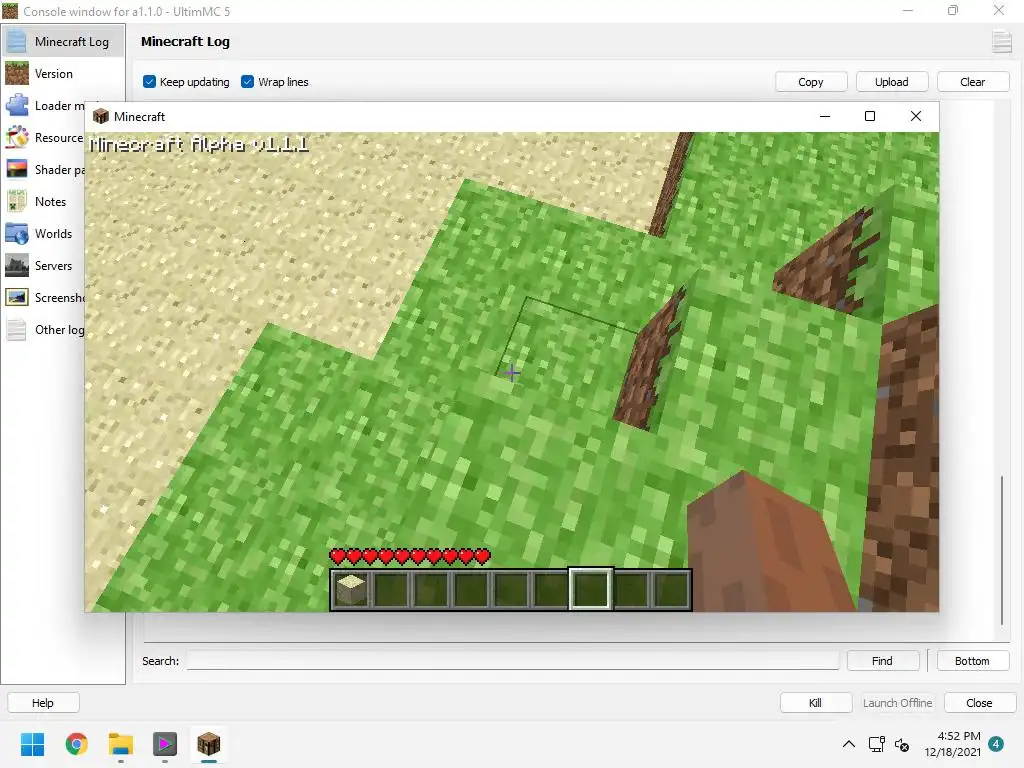
Task: Open the Servers icon in sidebar
Action: [16, 266]
